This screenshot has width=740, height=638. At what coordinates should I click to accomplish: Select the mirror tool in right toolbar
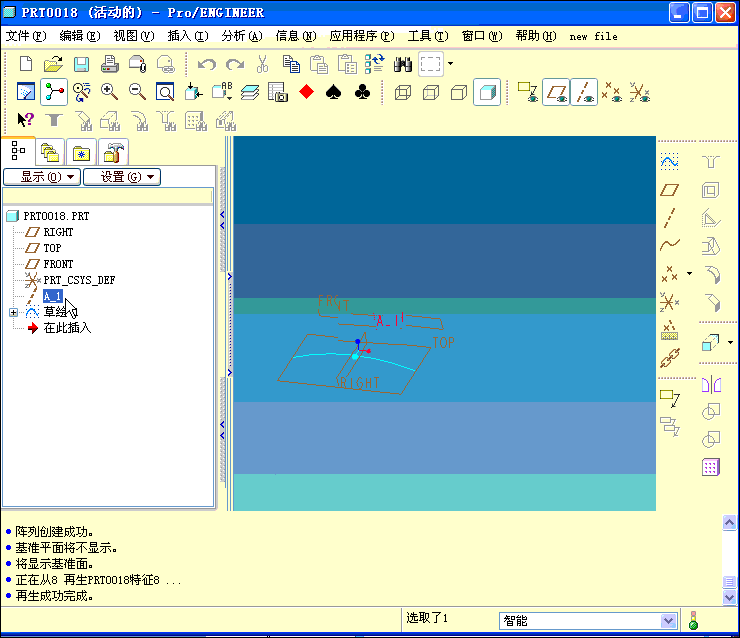coord(711,385)
